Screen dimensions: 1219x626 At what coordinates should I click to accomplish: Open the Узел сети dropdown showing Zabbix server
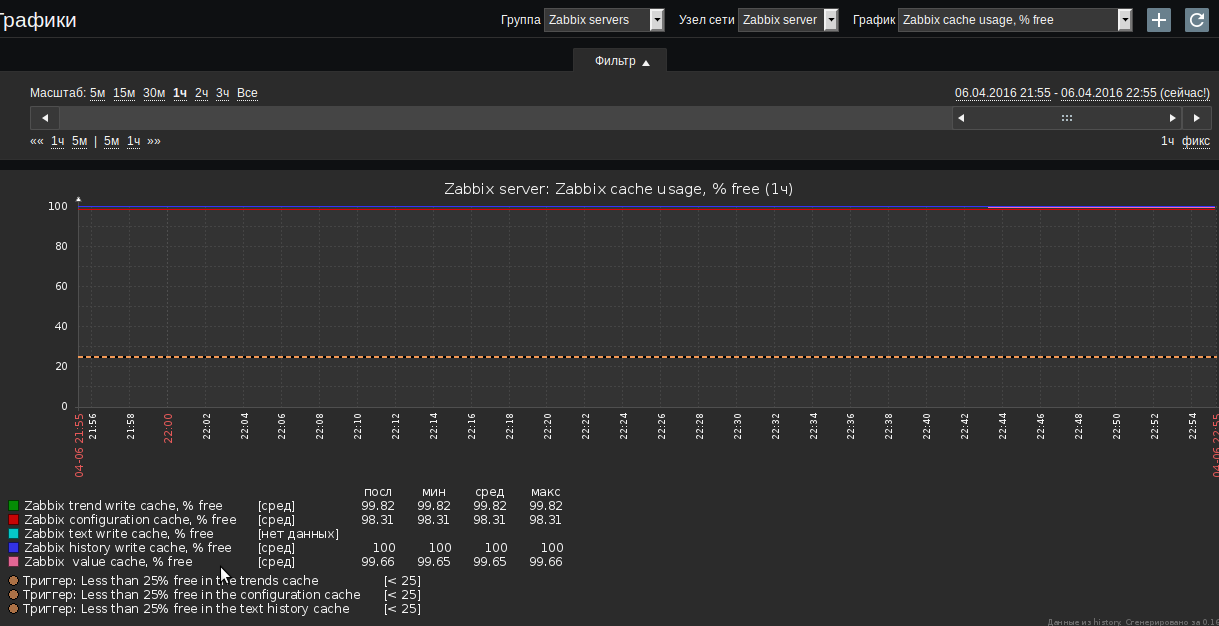point(788,20)
